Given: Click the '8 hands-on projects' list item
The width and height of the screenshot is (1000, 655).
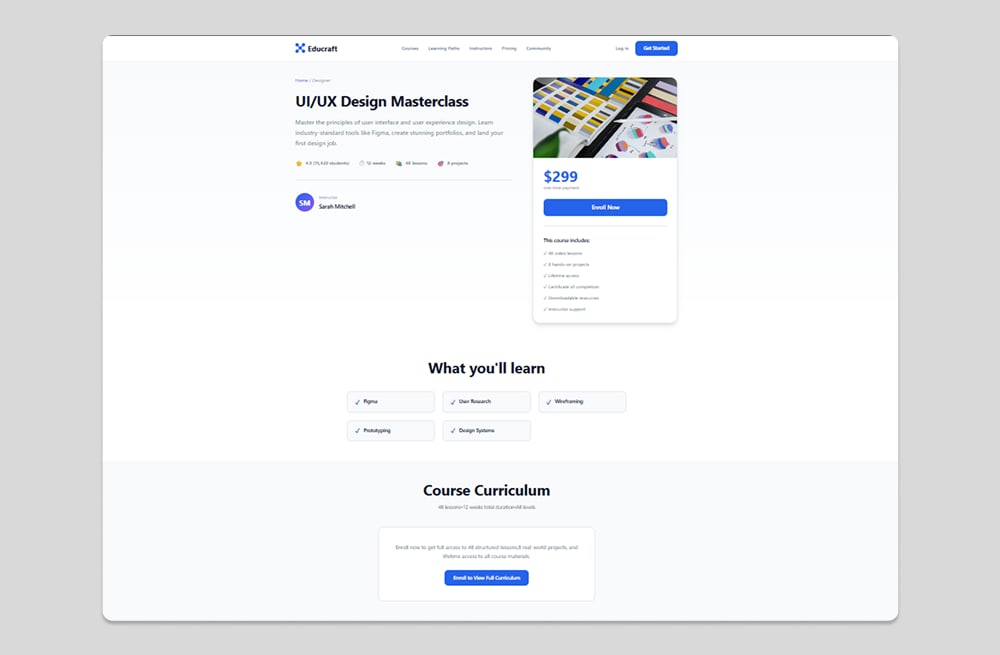Looking at the screenshot, I should [566, 264].
